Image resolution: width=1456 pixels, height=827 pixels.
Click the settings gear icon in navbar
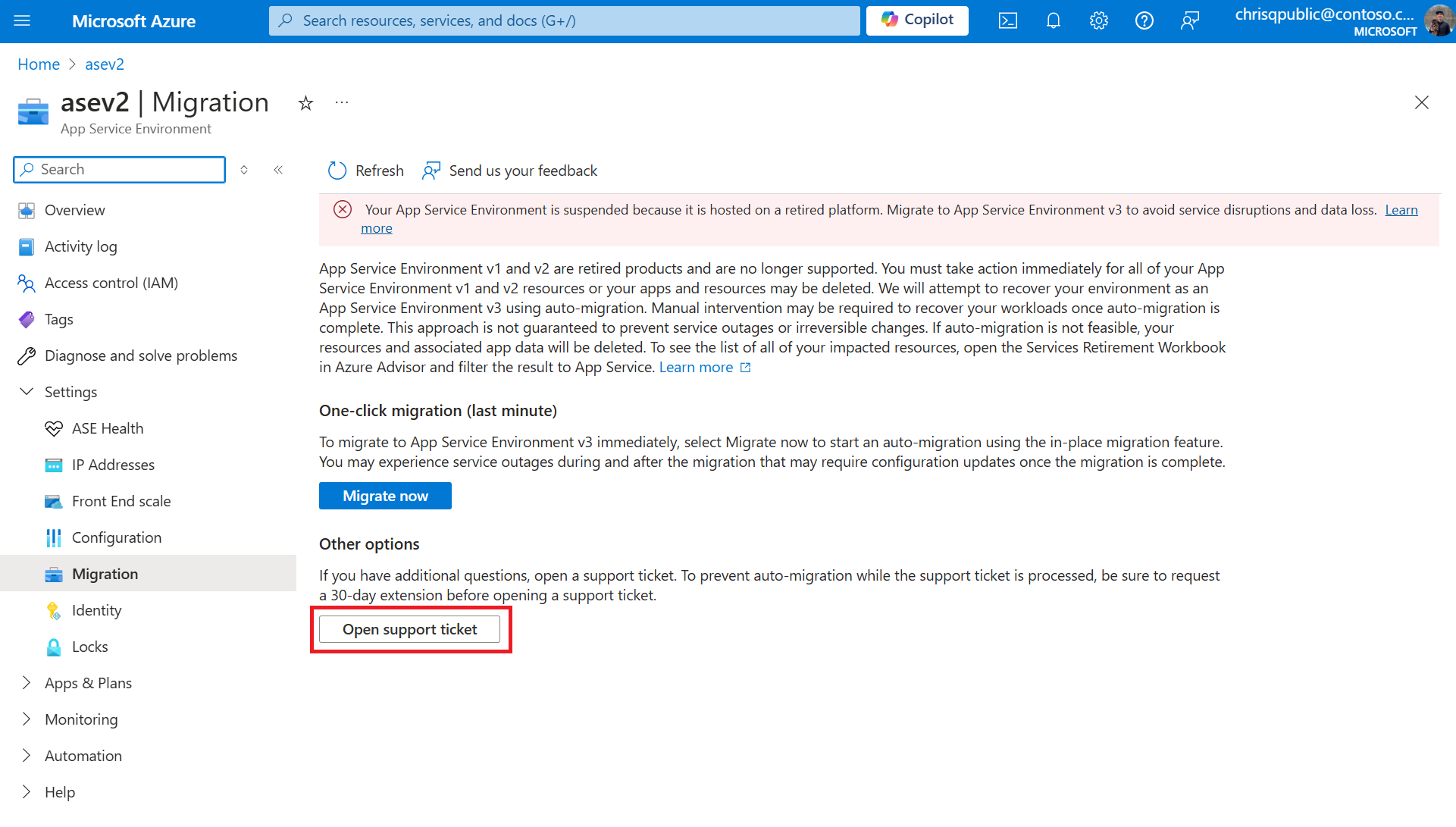click(x=1098, y=20)
